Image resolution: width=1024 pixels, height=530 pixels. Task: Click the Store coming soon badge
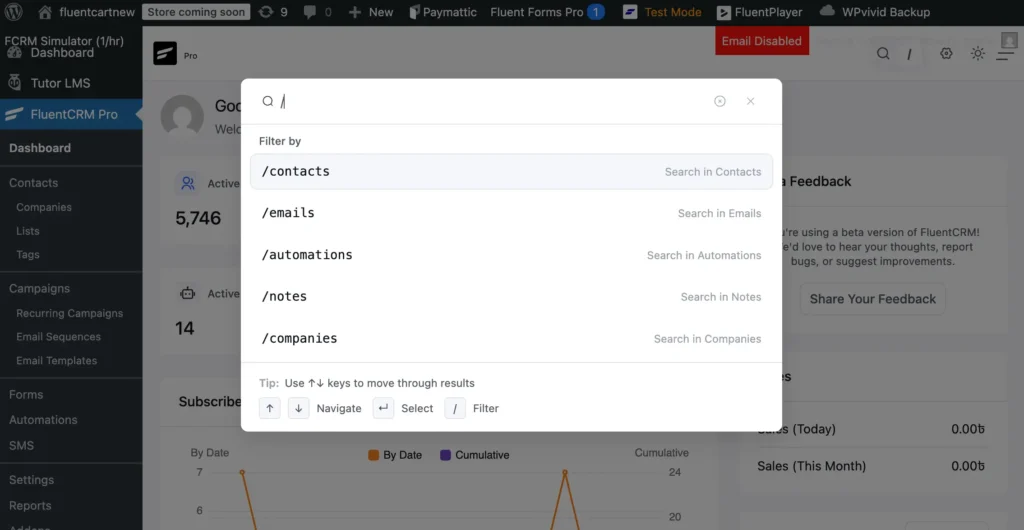click(x=196, y=12)
